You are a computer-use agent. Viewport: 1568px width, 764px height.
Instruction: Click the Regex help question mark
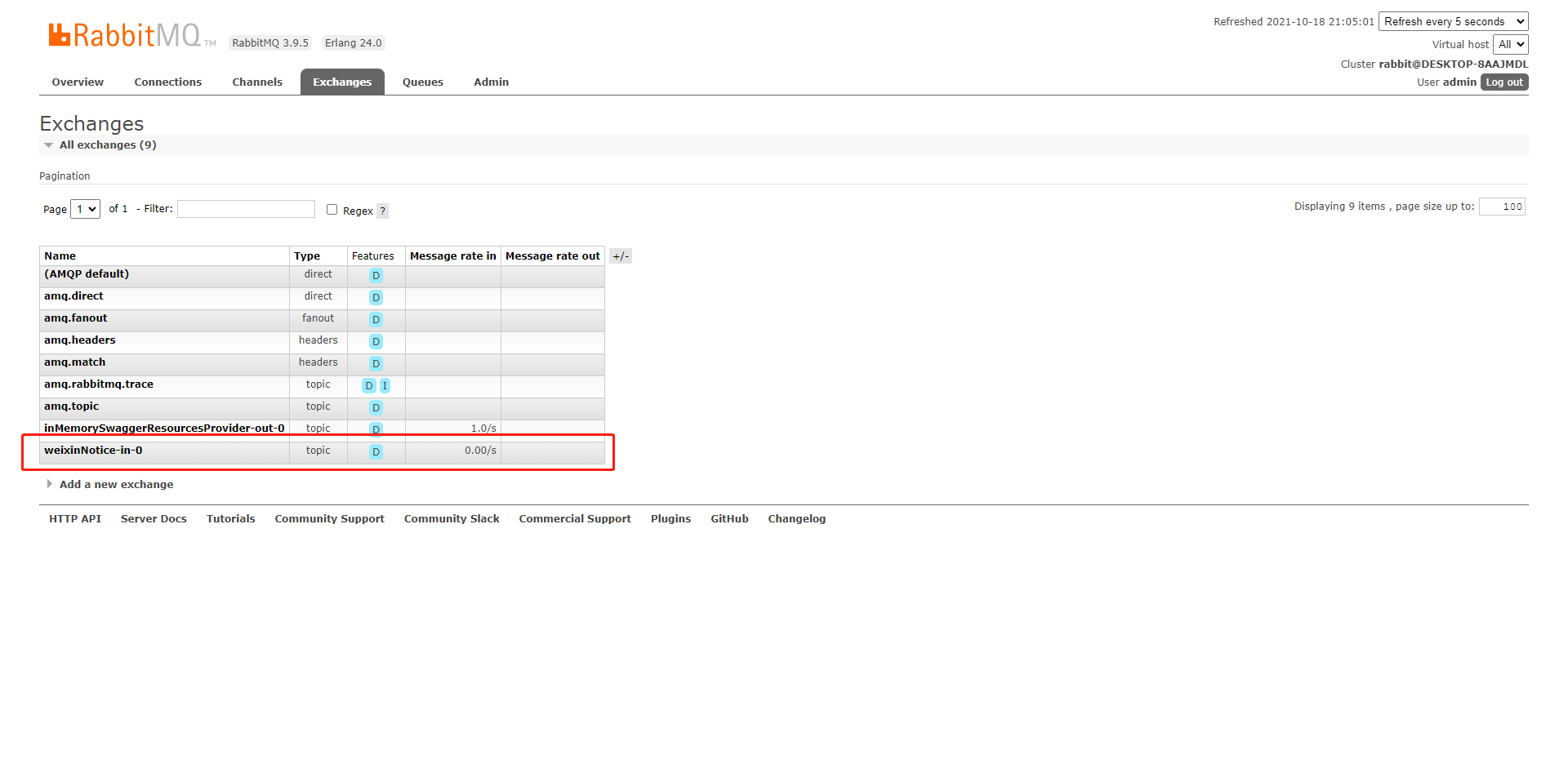[x=382, y=211]
